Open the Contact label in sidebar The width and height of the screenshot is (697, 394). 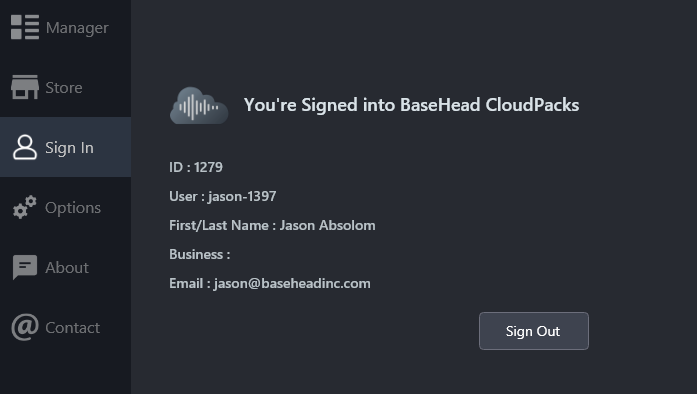(x=72, y=328)
